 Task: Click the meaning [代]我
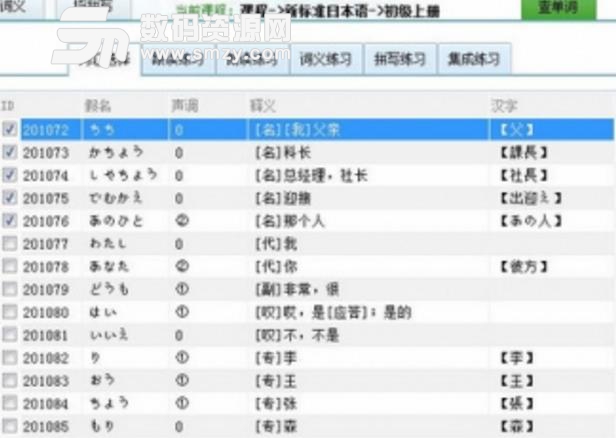click(276, 244)
